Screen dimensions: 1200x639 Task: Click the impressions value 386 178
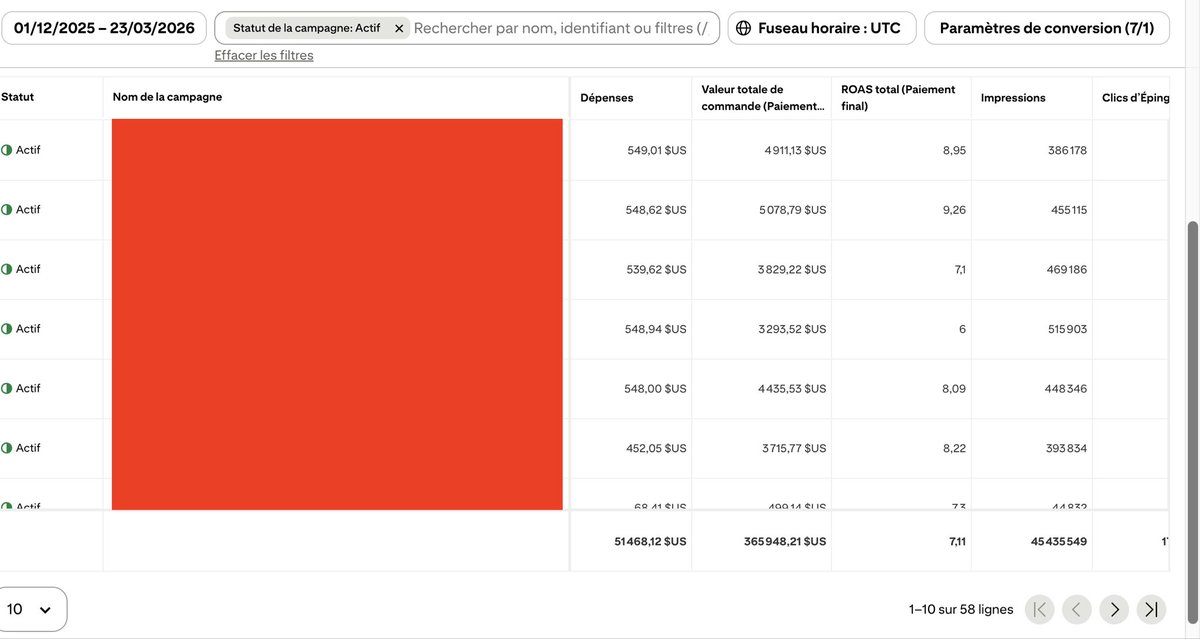coord(1066,150)
